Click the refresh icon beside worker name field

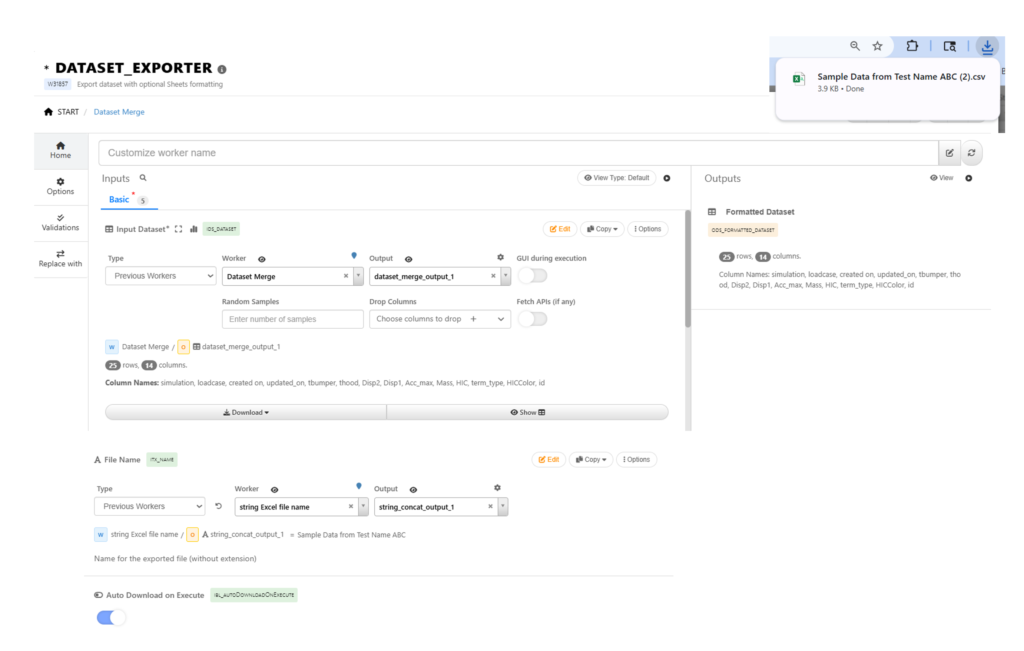tap(970, 153)
